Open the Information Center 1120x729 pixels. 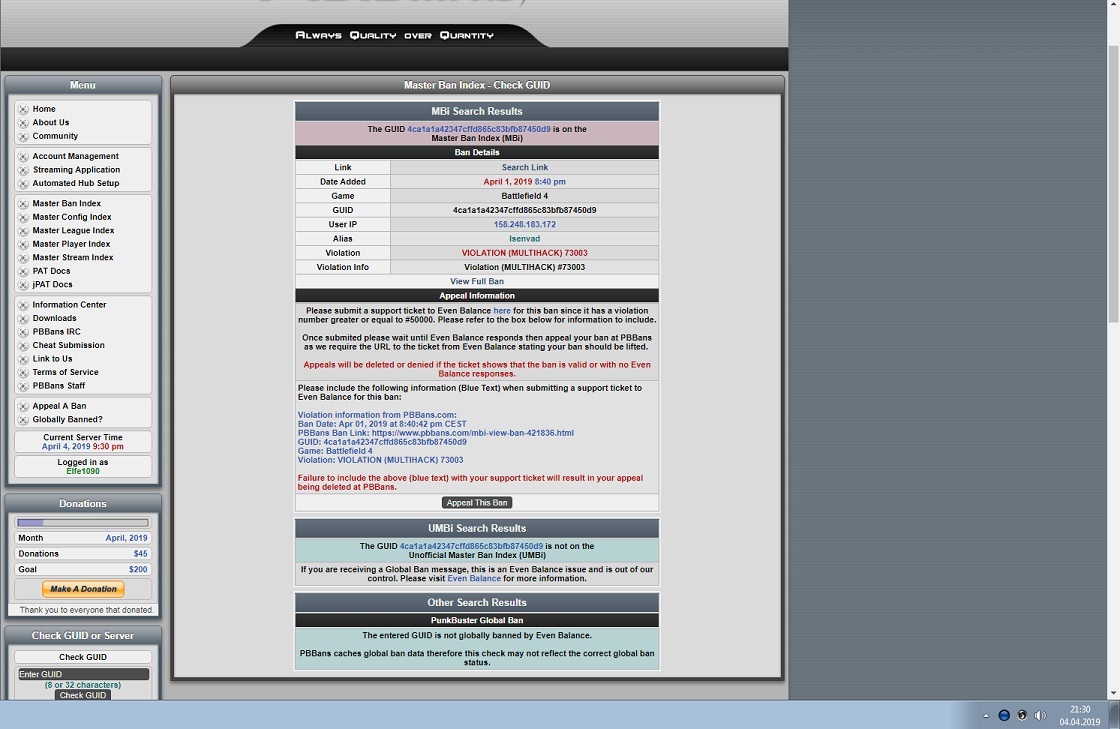69,305
